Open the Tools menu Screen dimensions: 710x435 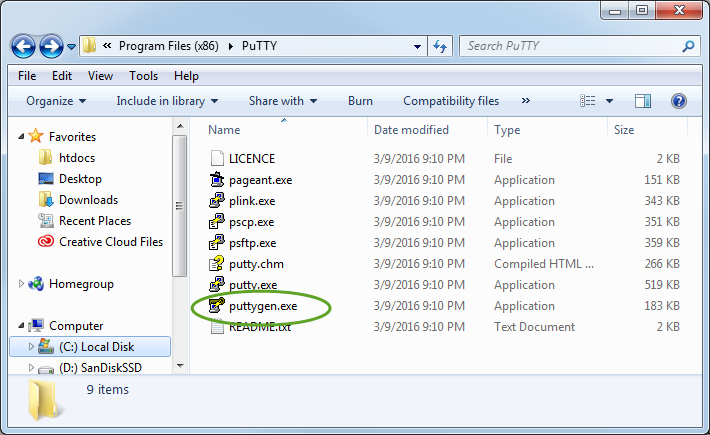point(143,76)
